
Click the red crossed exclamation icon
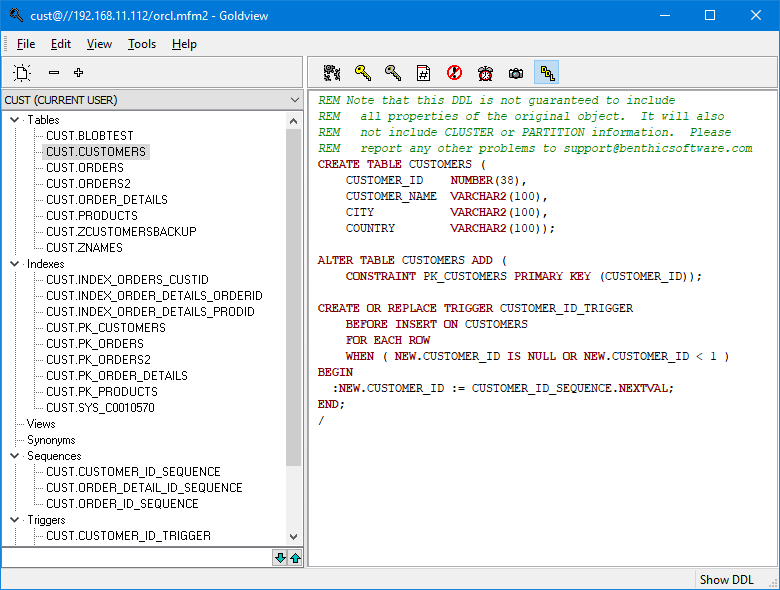click(454, 73)
